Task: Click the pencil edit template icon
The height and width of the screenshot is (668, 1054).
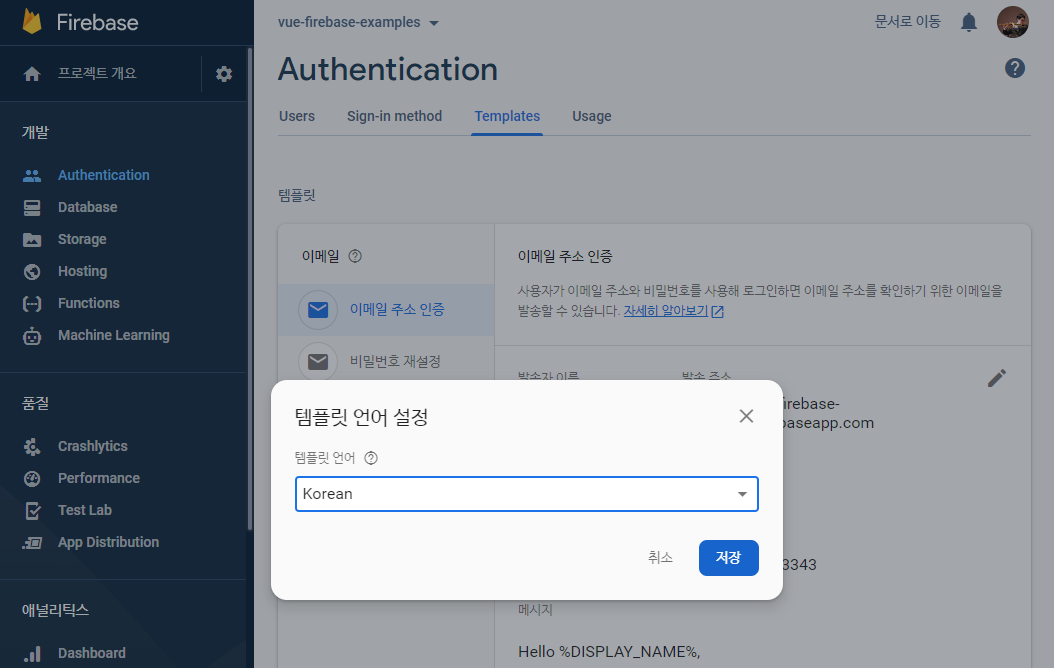Action: point(997,378)
